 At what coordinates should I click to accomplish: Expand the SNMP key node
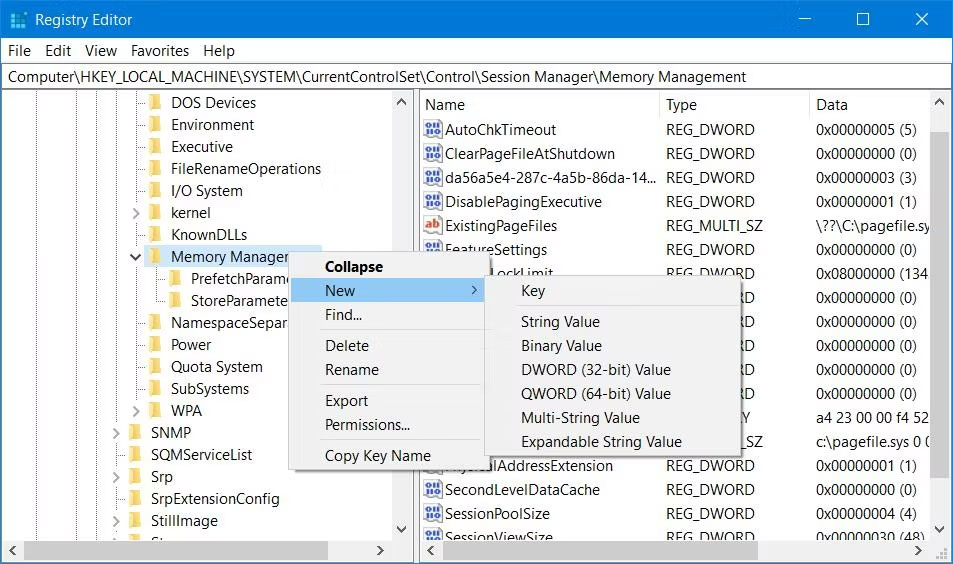pos(116,433)
